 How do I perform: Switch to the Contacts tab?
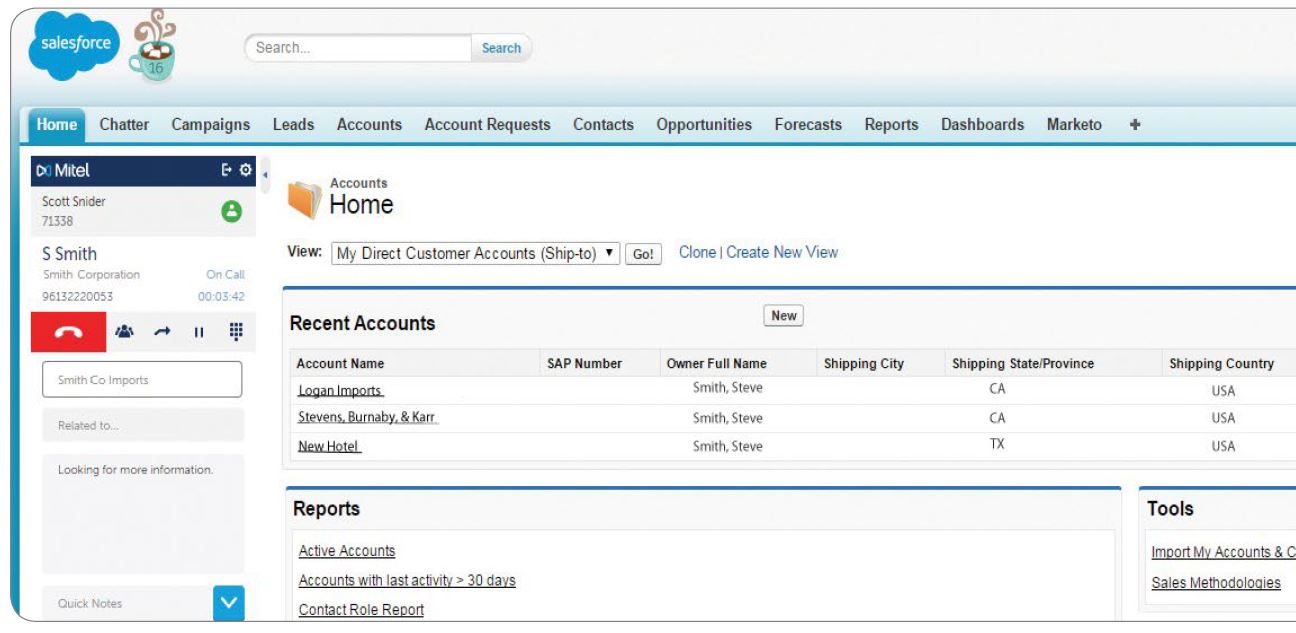[x=604, y=125]
